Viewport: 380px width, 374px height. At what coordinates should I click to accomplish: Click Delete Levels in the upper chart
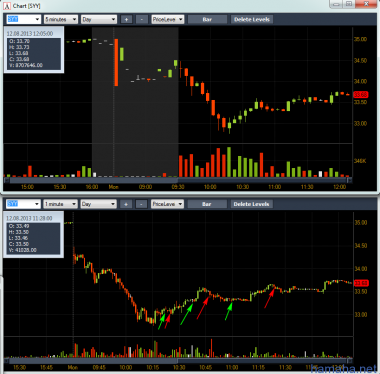click(252, 19)
